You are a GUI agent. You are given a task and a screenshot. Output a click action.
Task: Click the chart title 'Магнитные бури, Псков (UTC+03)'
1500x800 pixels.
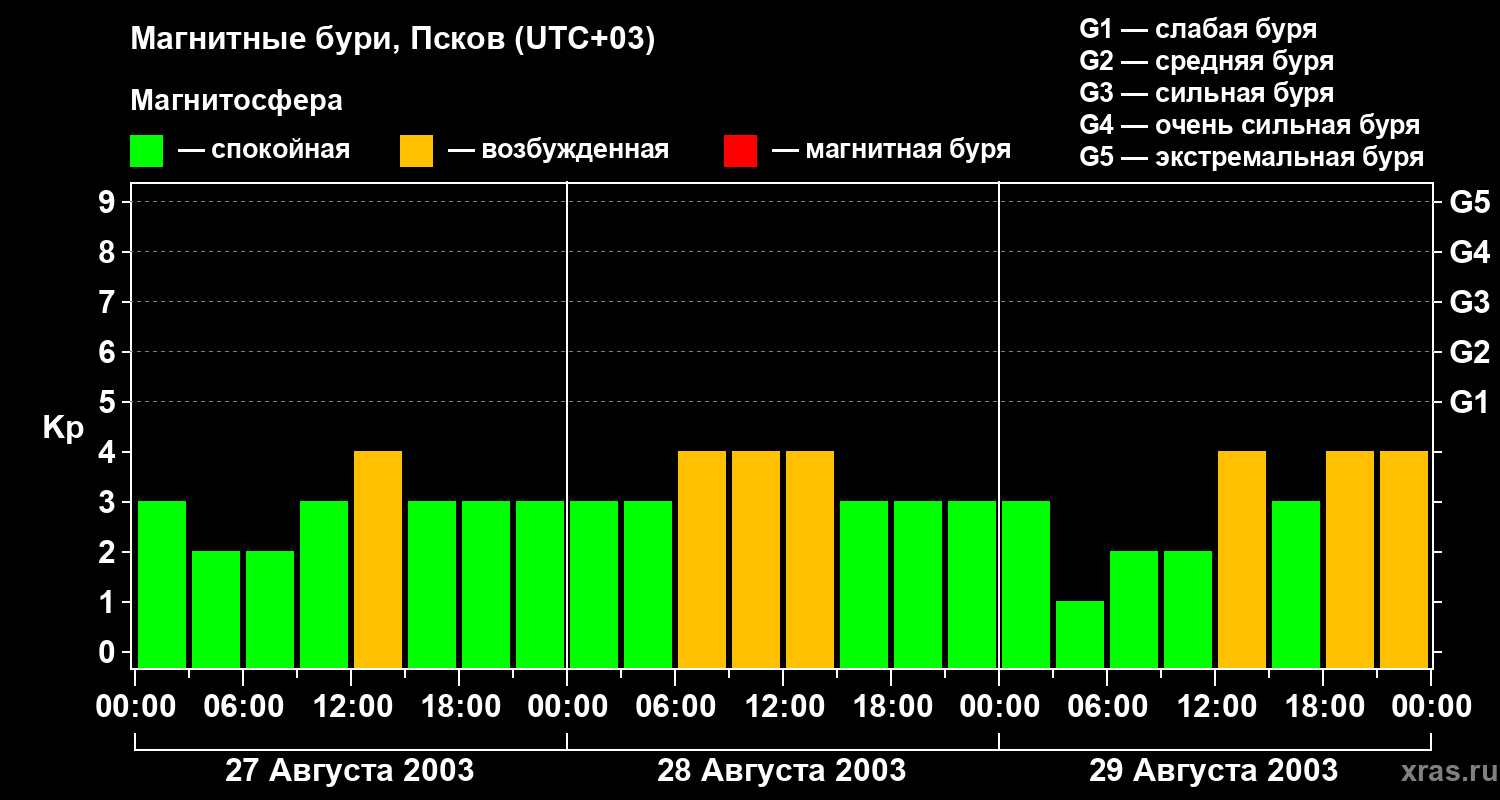[x=393, y=40]
